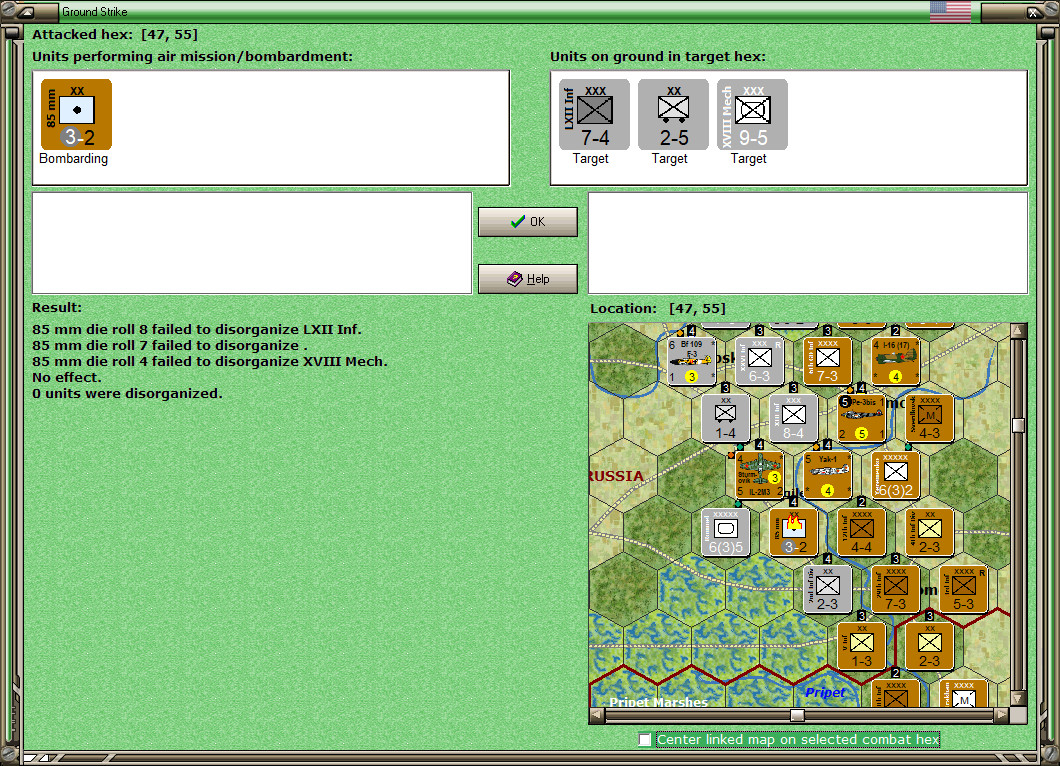Image resolution: width=1060 pixels, height=766 pixels.
Task: Click the 'No effect.' result line
Action: coord(66,377)
